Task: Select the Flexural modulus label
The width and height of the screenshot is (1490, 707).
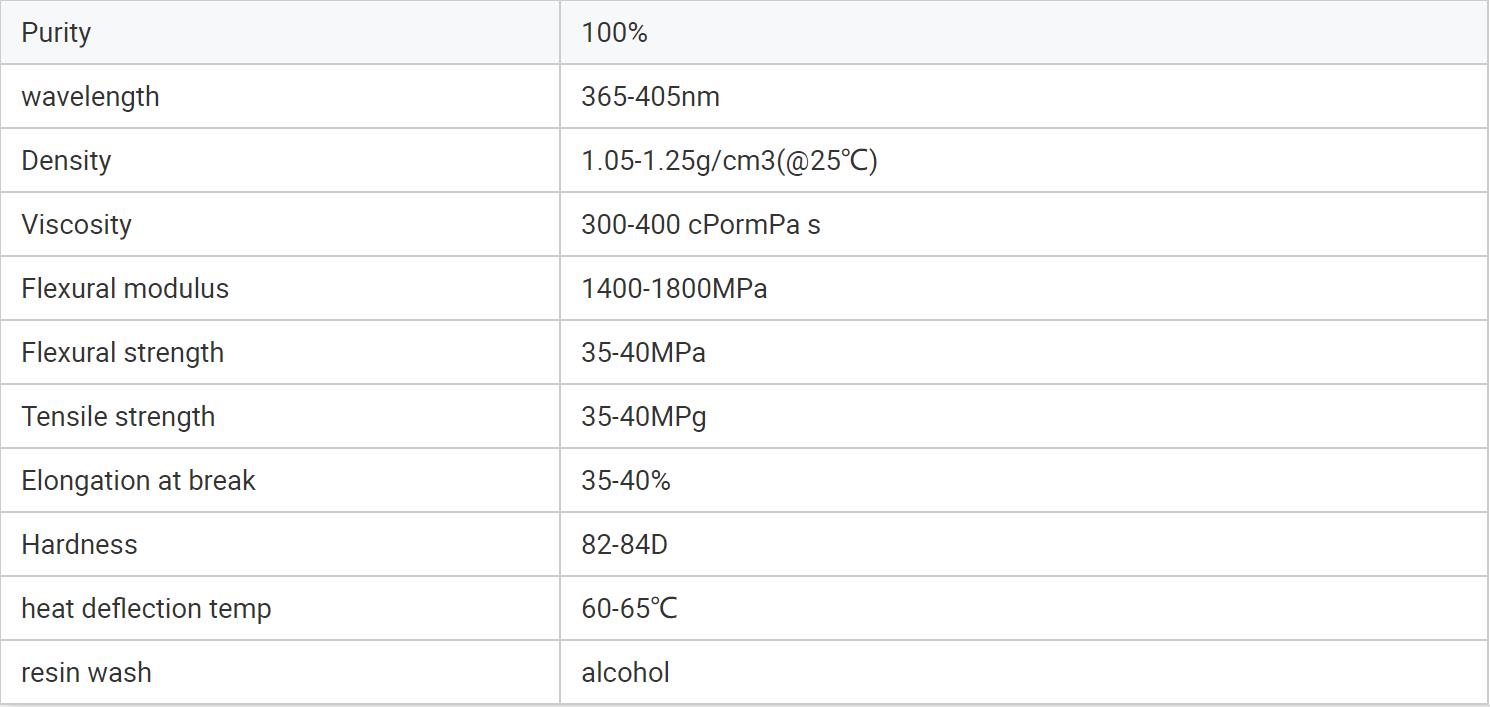Action: pos(125,289)
